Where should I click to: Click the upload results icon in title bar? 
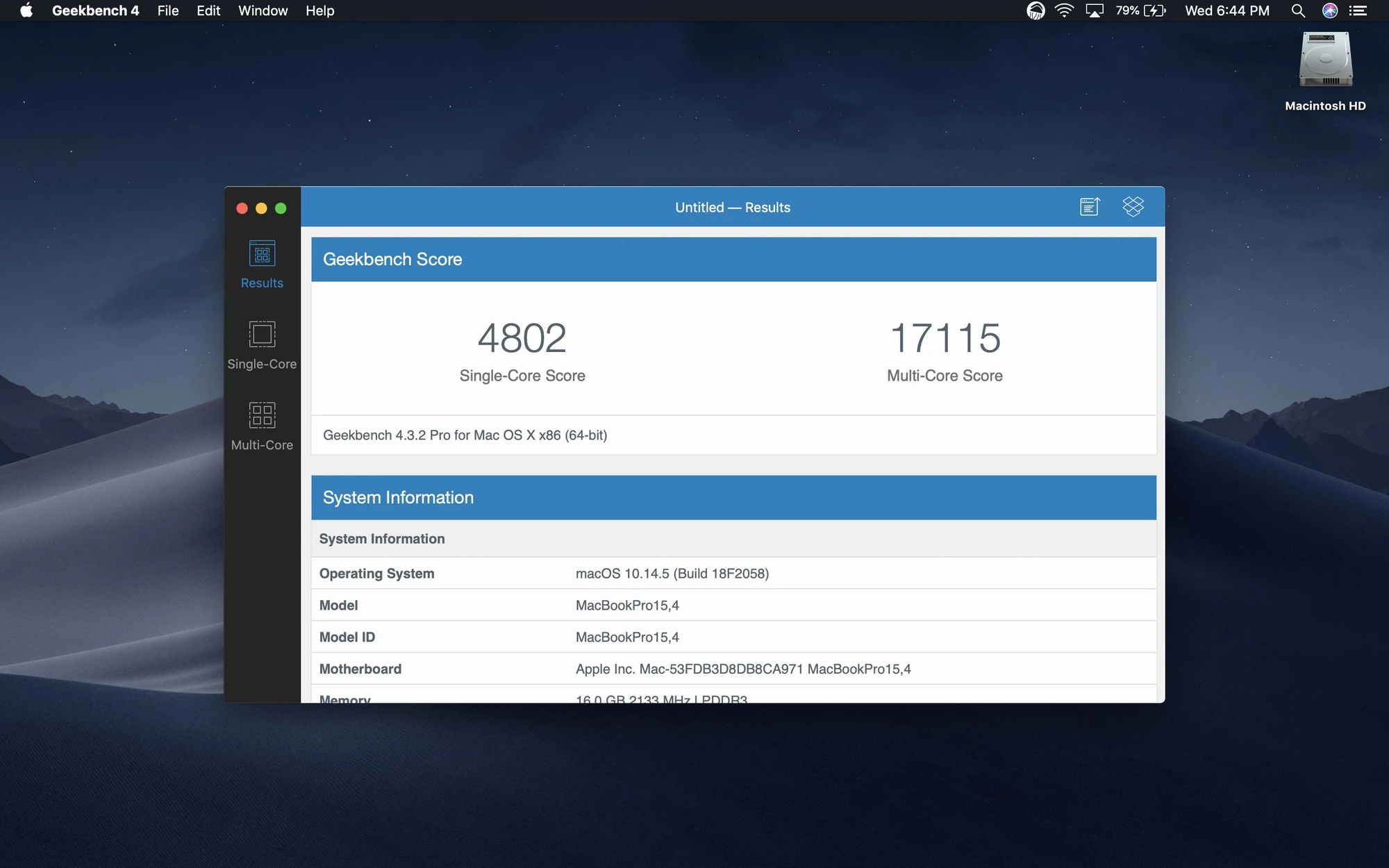pos(1090,207)
